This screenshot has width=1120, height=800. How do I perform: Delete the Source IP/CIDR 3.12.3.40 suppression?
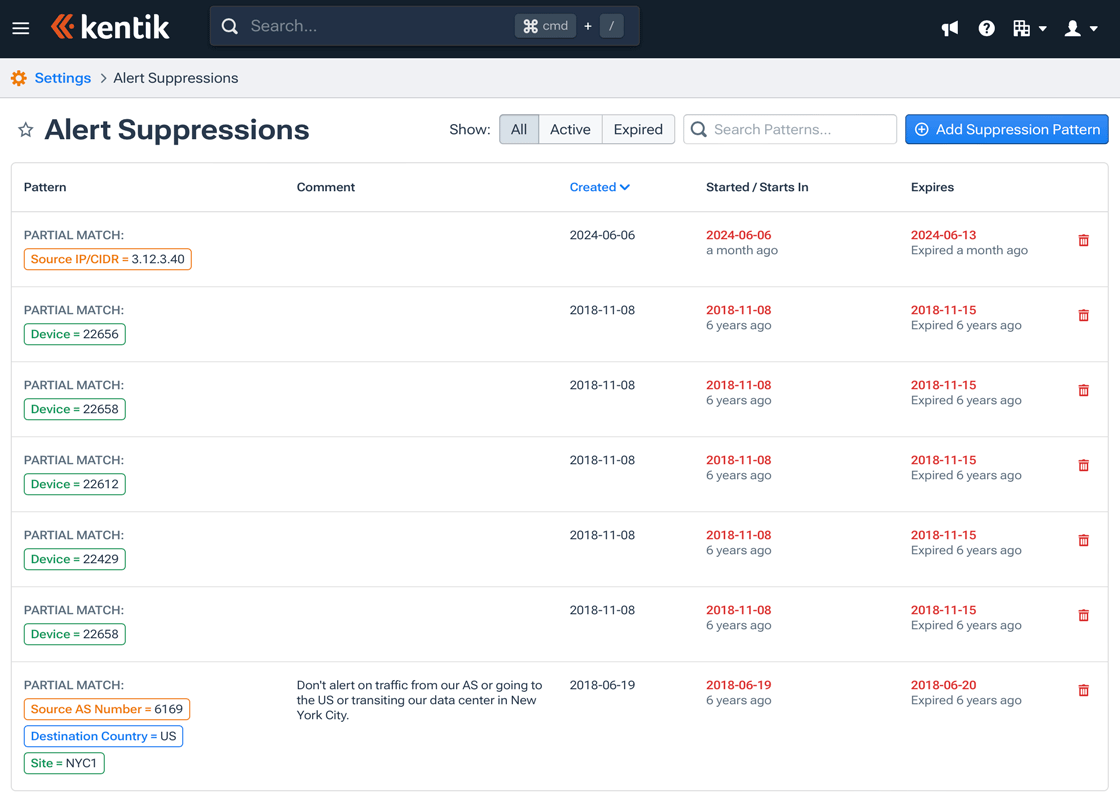1083,240
